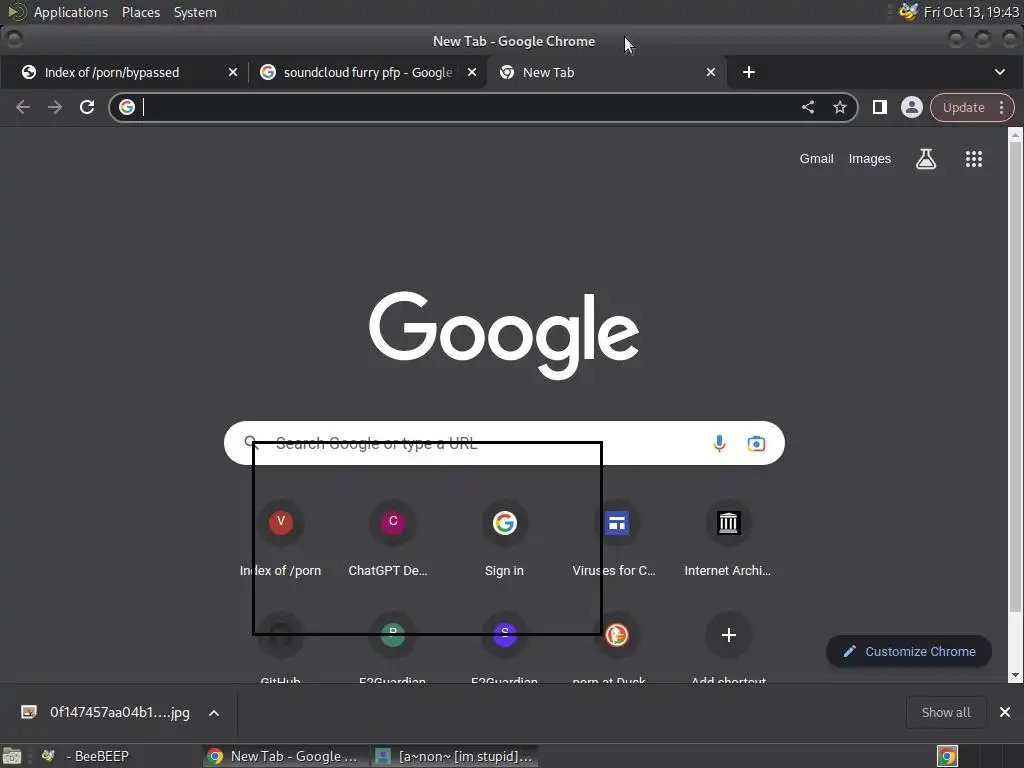This screenshot has height=768, width=1024.
Task: Open the side panel icon
Action: tap(880, 107)
